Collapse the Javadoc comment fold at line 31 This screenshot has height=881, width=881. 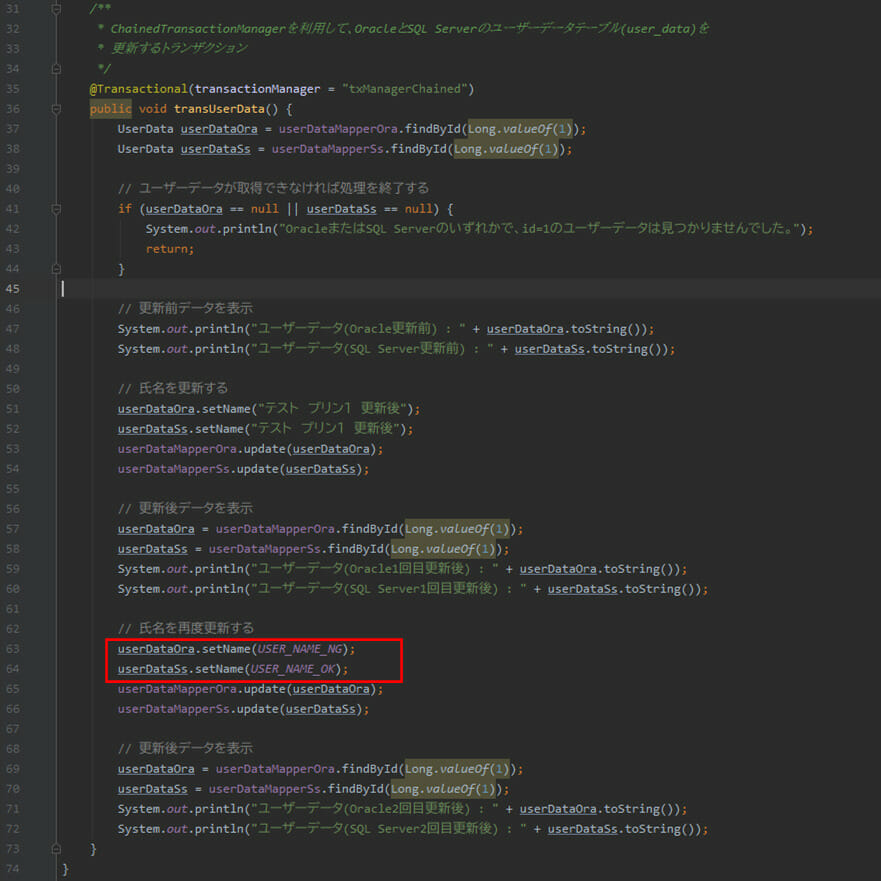tap(57, 9)
